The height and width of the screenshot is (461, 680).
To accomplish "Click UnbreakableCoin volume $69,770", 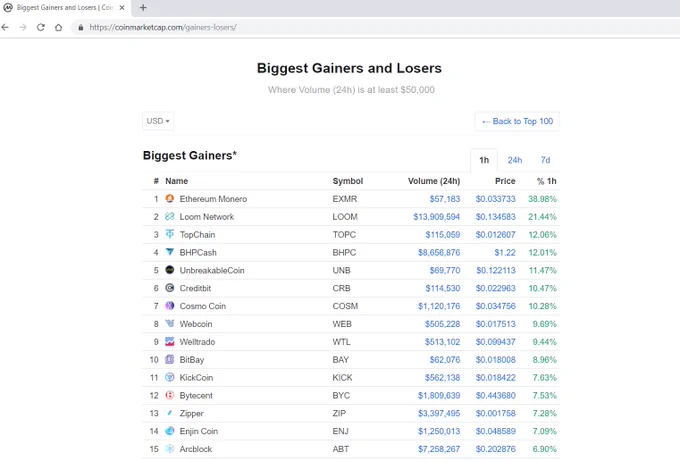I will (445, 270).
